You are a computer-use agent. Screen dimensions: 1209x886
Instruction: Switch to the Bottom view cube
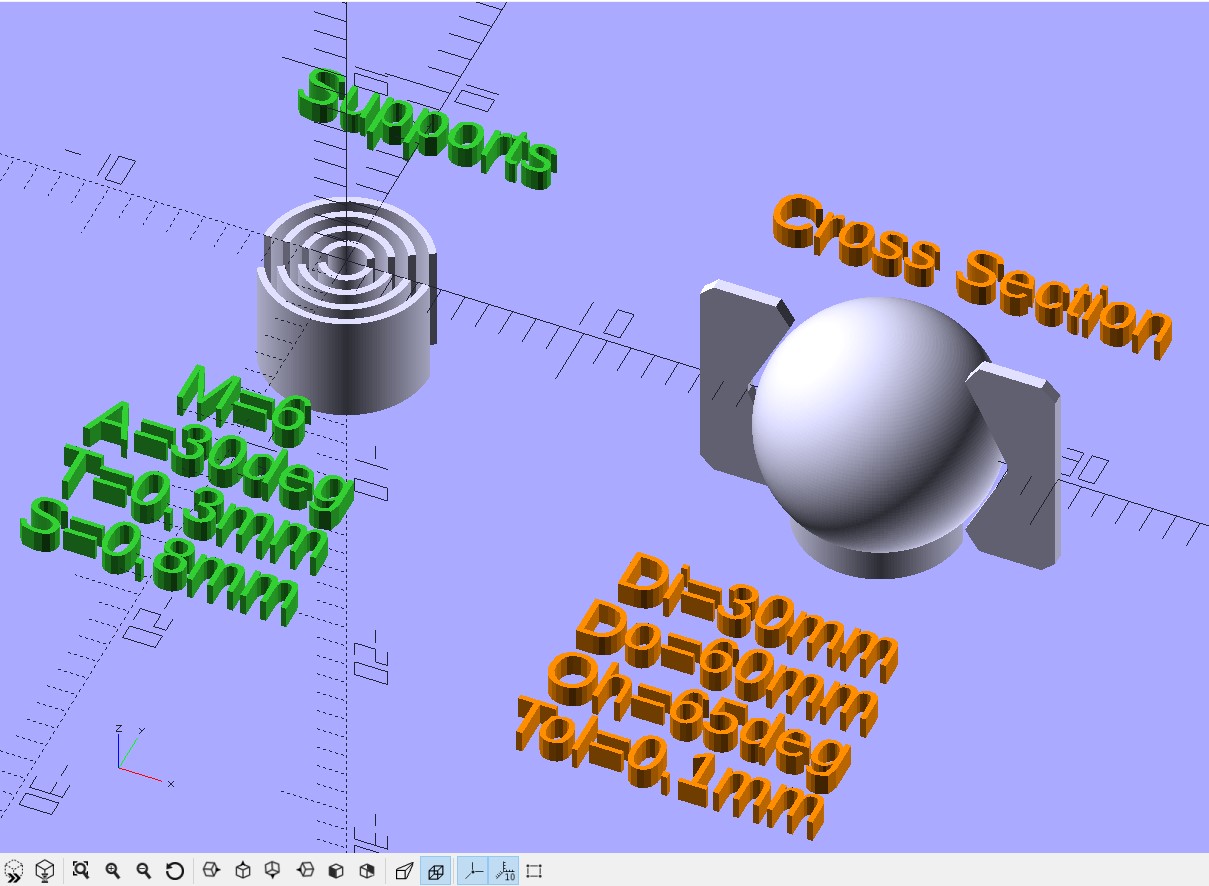(272, 871)
